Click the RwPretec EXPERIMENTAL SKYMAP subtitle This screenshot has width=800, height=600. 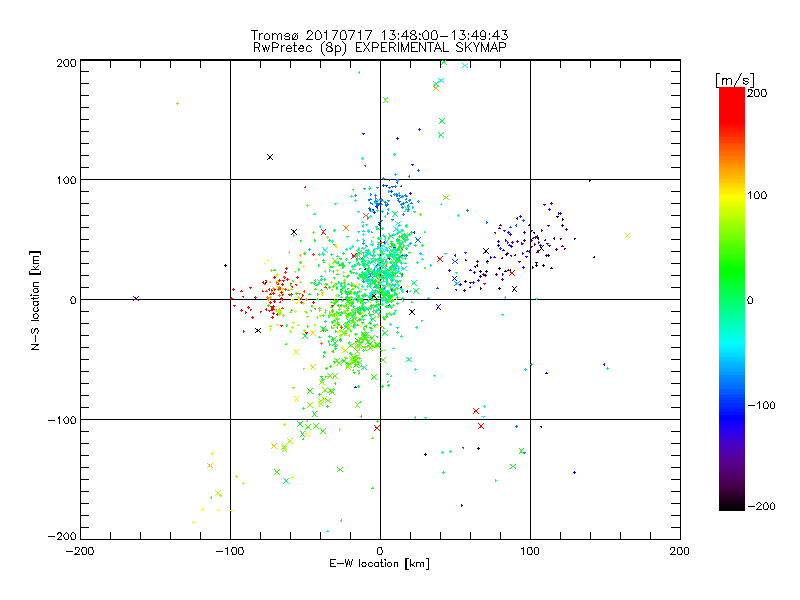pyautogui.click(x=380, y=48)
